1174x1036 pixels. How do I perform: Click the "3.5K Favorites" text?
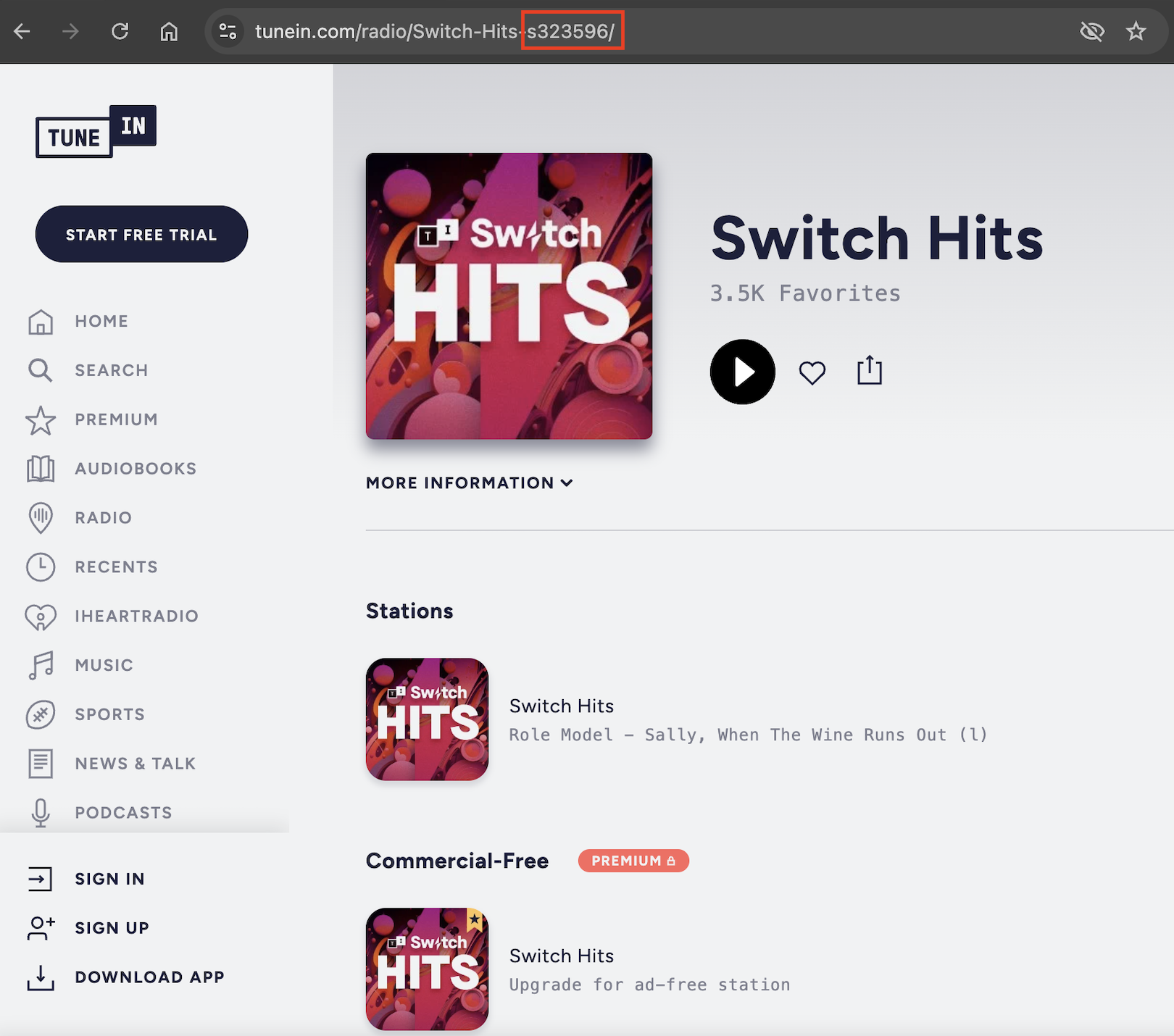pyautogui.click(x=805, y=293)
